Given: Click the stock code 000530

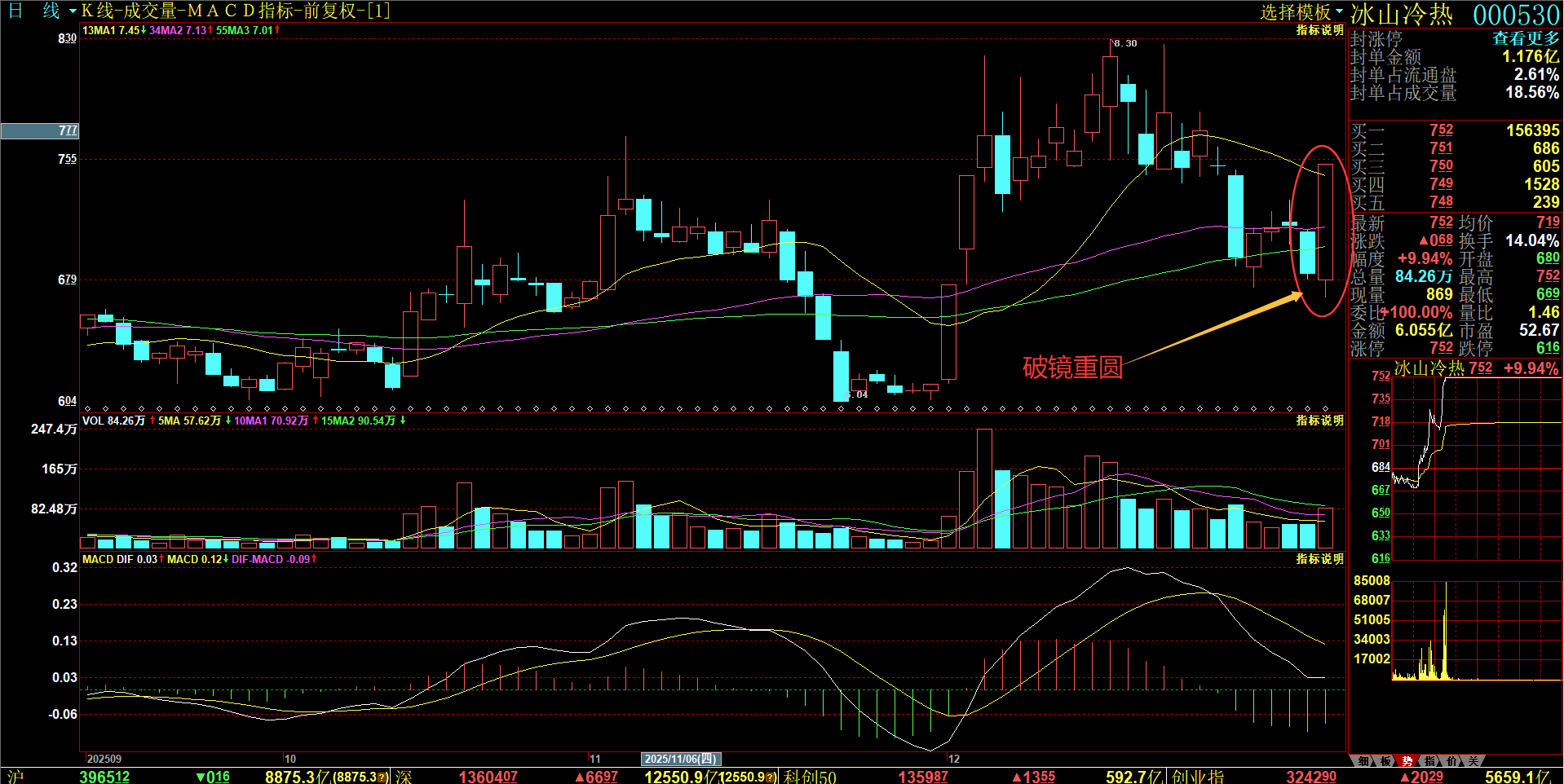Looking at the screenshot, I should [1516, 15].
